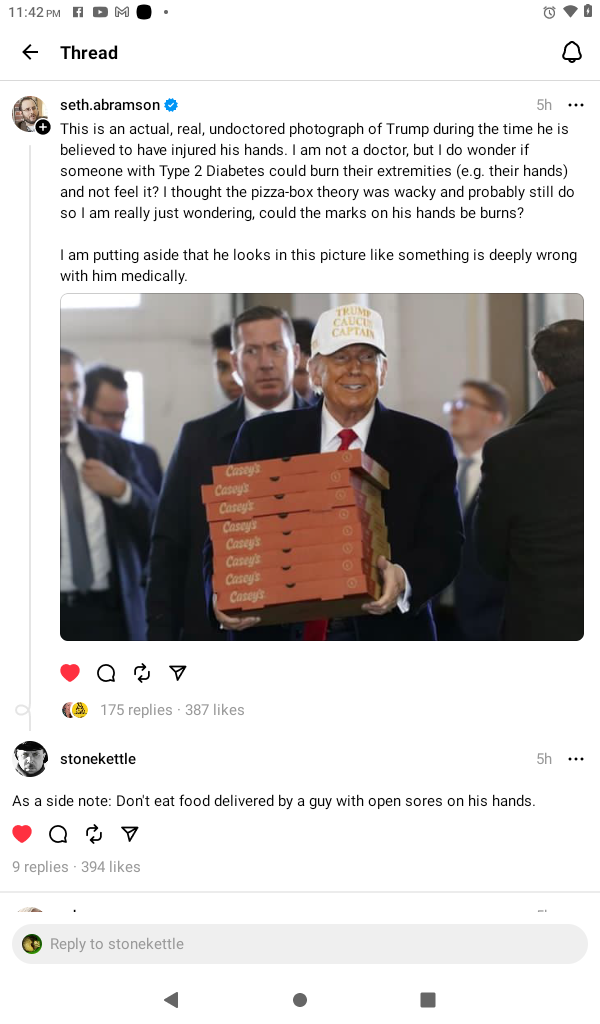
Task: Open more options for stonekettle's reply
Action: coord(575,759)
